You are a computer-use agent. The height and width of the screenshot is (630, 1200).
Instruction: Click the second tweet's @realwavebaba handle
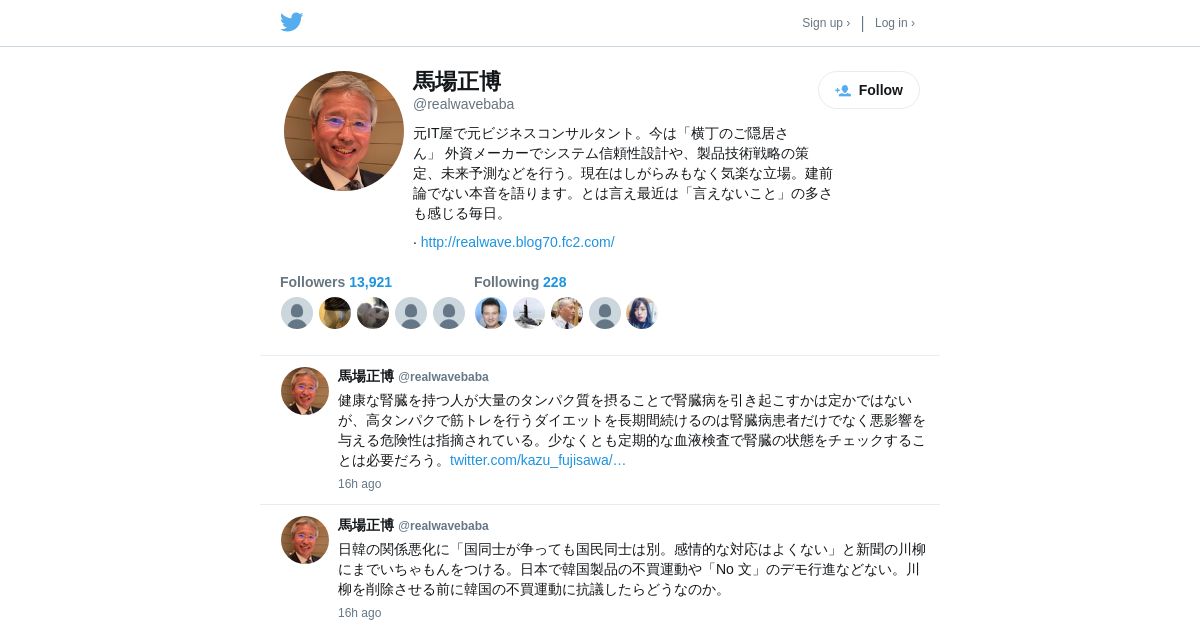[443, 526]
